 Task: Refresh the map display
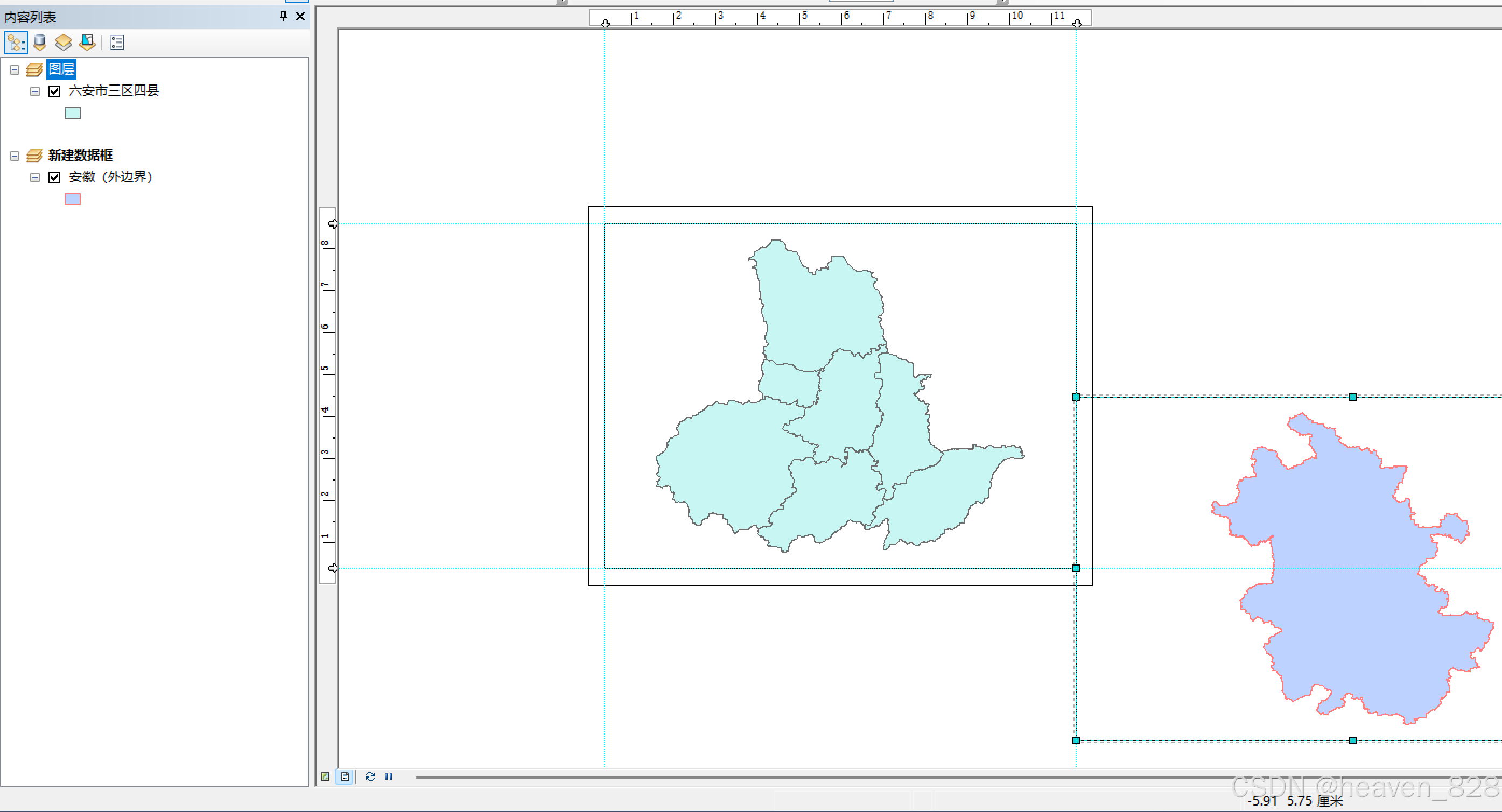pyautogui.click(x=370, y=776)
